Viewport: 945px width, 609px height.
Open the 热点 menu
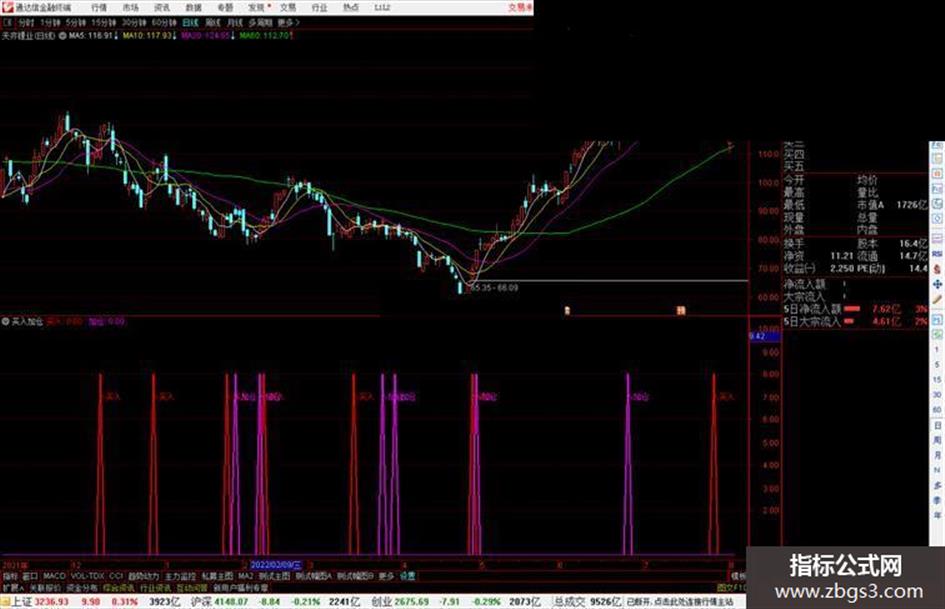click(x=351, y=8)
